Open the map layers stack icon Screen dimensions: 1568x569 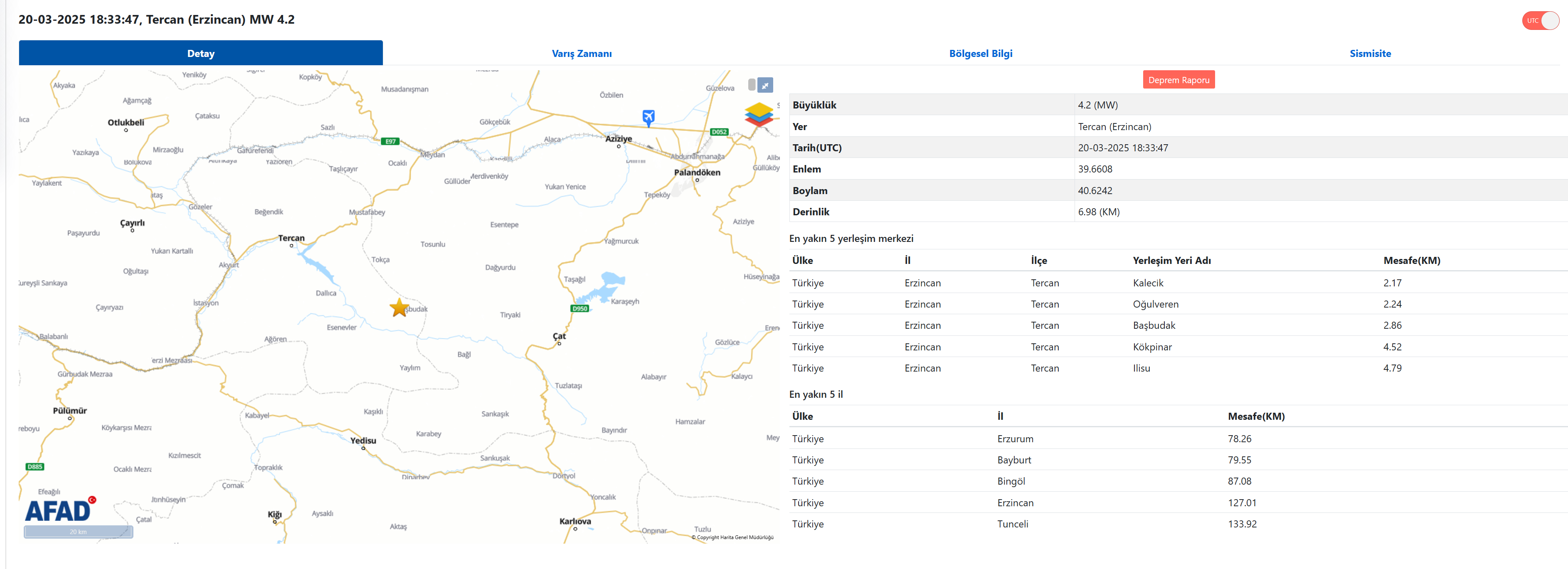click(x=758, y=114)
